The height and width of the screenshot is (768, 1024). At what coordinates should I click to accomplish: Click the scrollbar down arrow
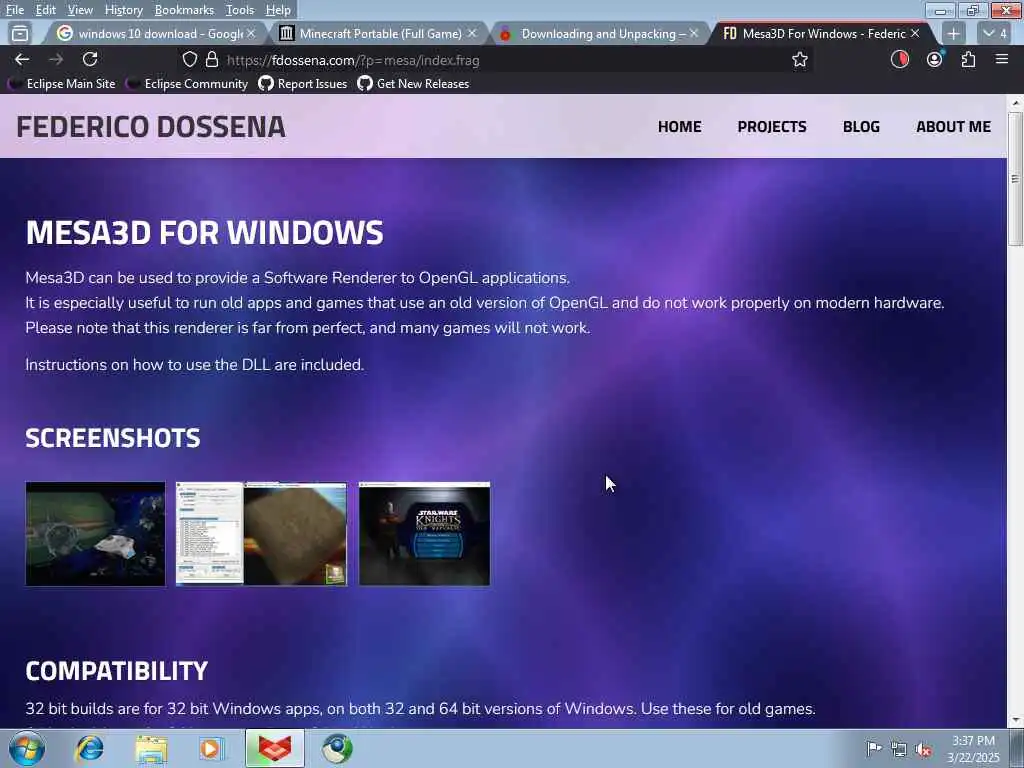click(x=1015, y=720)
